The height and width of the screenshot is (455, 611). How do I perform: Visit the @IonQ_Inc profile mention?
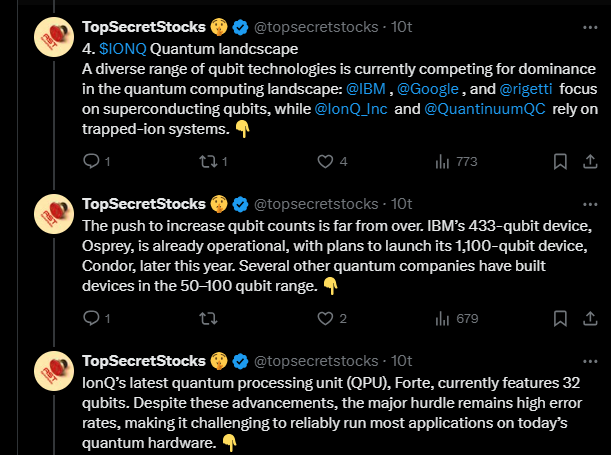coord(351,109)
